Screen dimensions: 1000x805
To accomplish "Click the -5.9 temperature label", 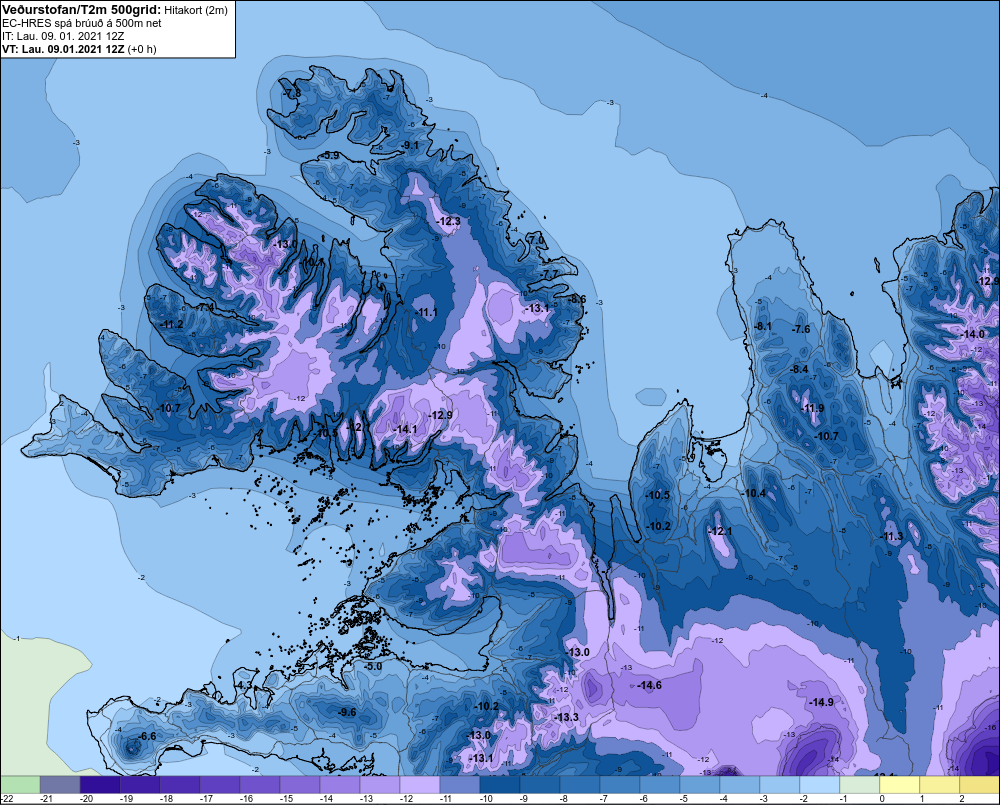I will 330,156.
